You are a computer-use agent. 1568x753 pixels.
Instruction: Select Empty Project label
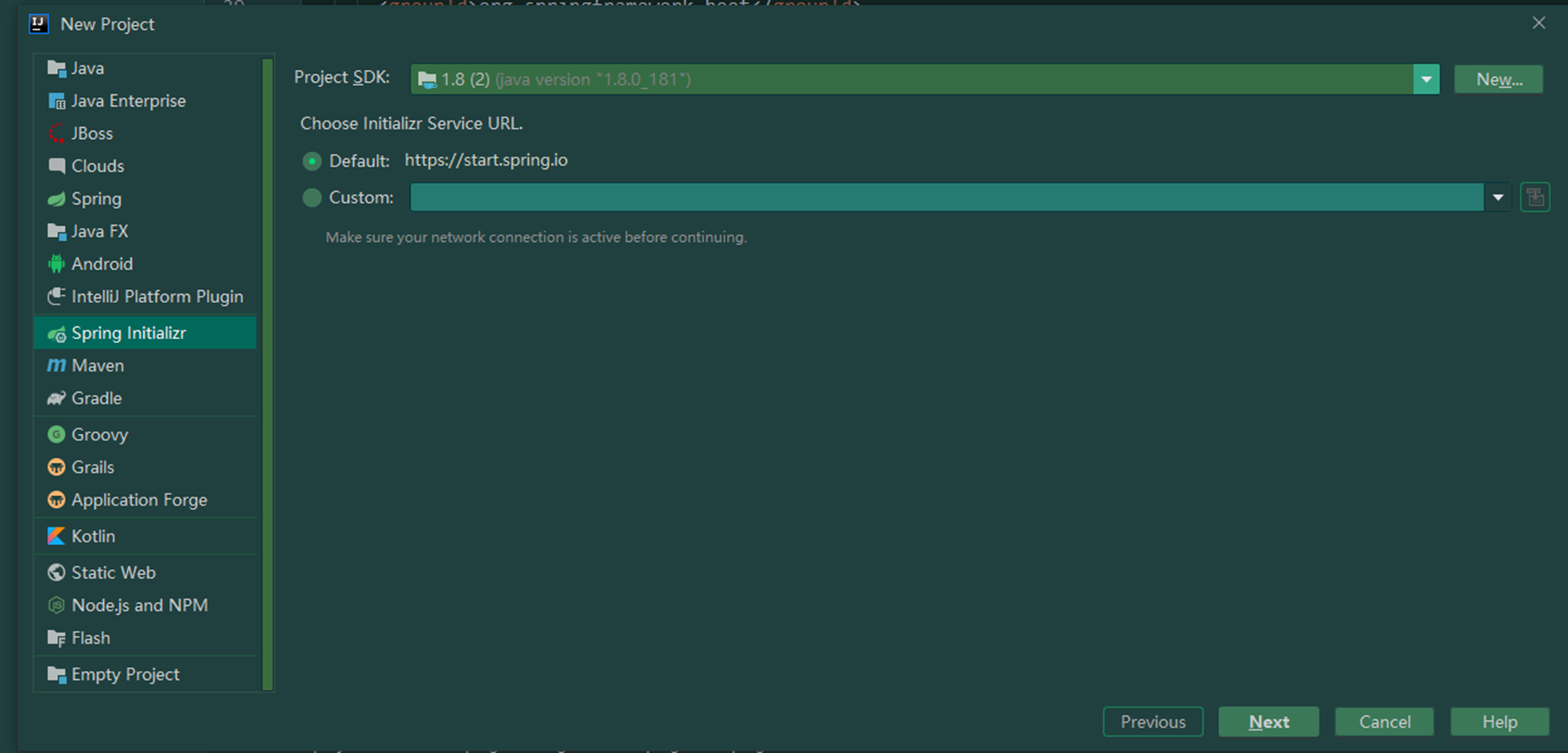(125, 674)
